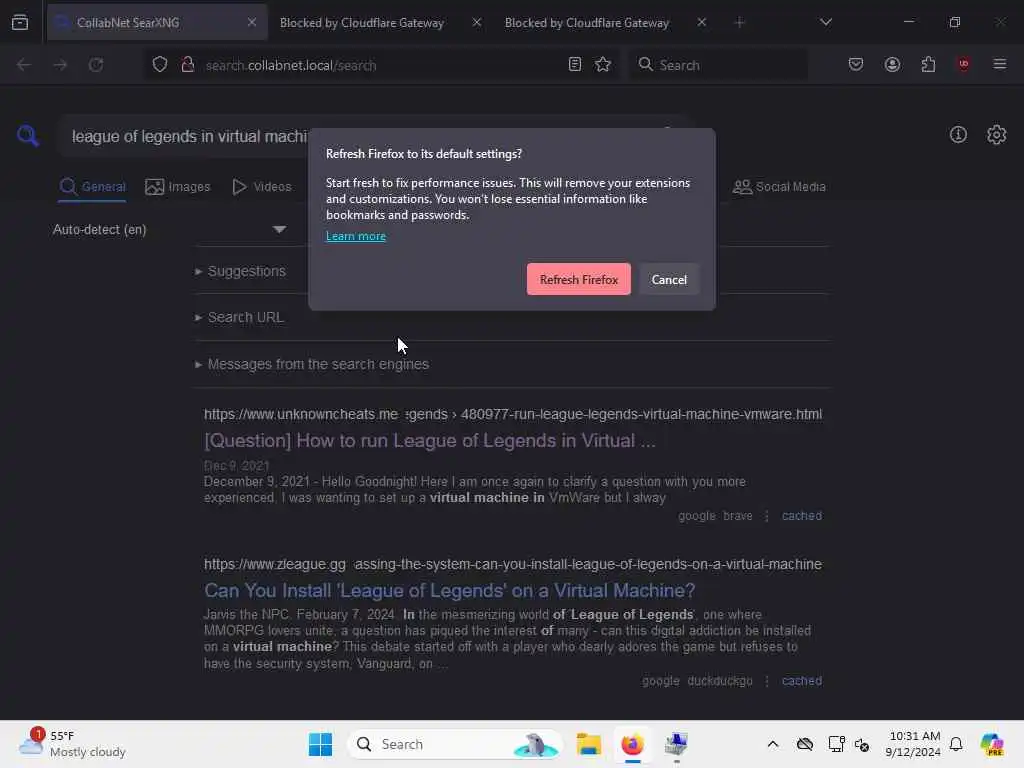Open SearXNG preferences gear icon
Image resolution: width=1024 pixels, height=768 pixels.
[996, 135]
